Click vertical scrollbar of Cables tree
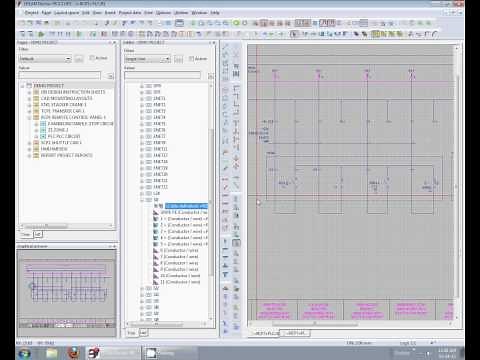 (211, 203)
